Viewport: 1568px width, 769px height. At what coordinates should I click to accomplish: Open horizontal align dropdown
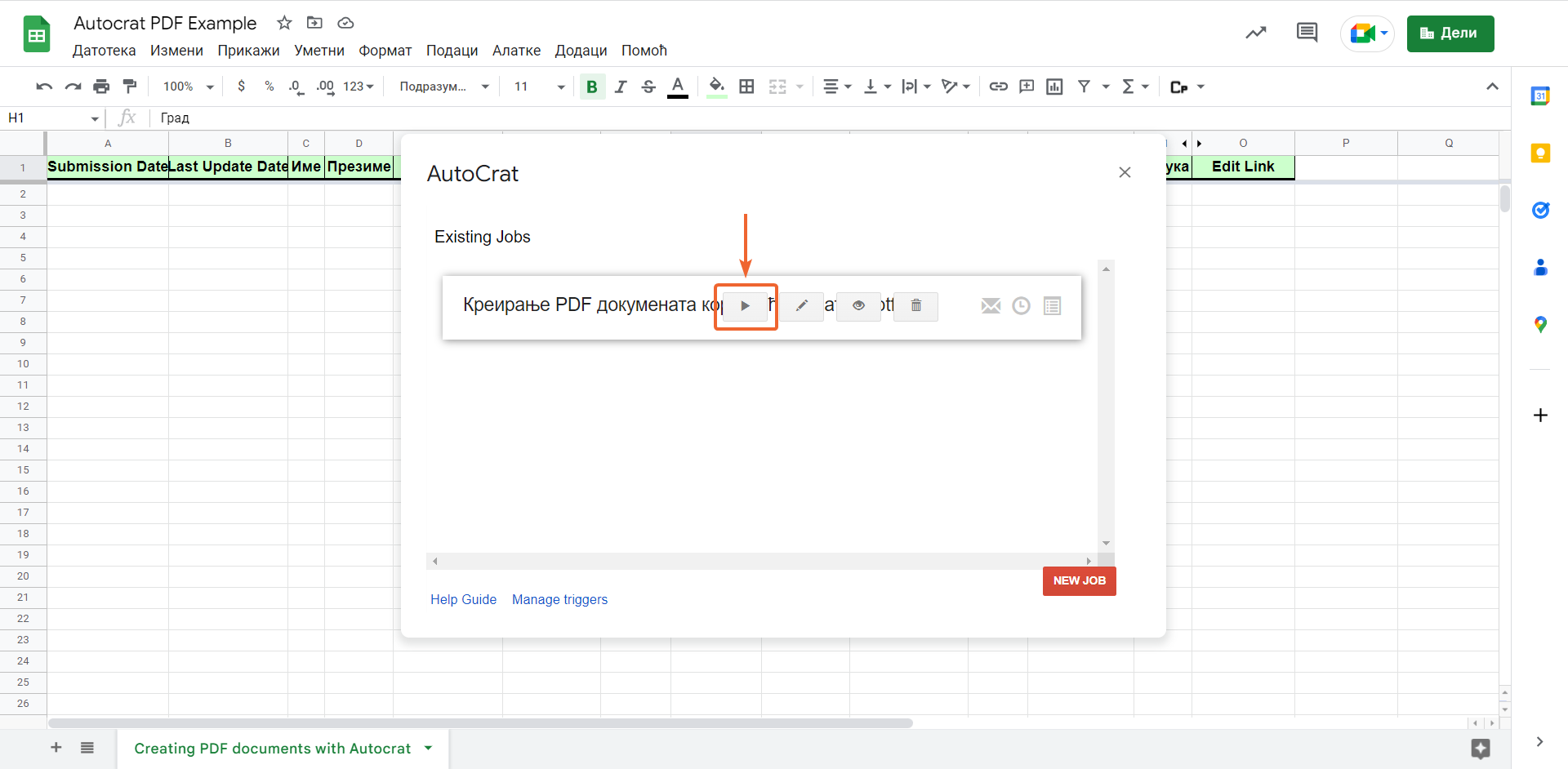pos(837,87)
